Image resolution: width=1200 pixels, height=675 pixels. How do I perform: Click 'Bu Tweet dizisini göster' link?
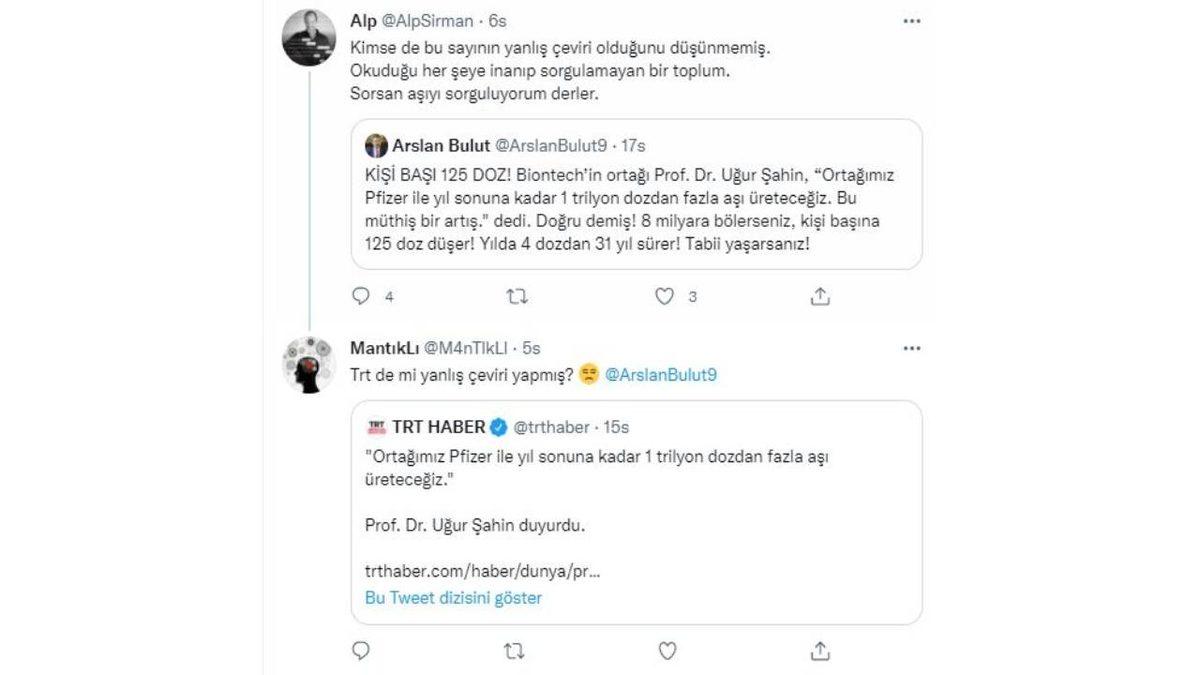(453, 597)
